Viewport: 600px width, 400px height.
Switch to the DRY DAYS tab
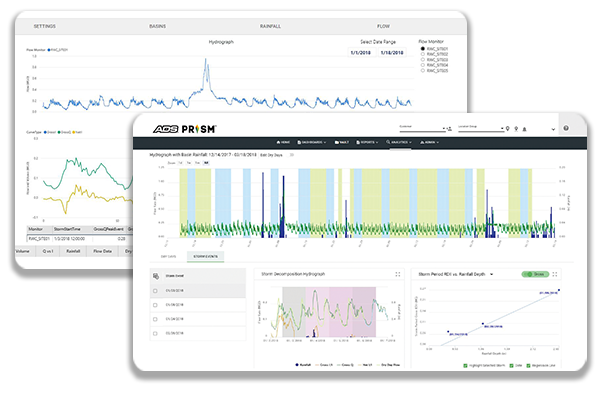(x=168, y=256)
